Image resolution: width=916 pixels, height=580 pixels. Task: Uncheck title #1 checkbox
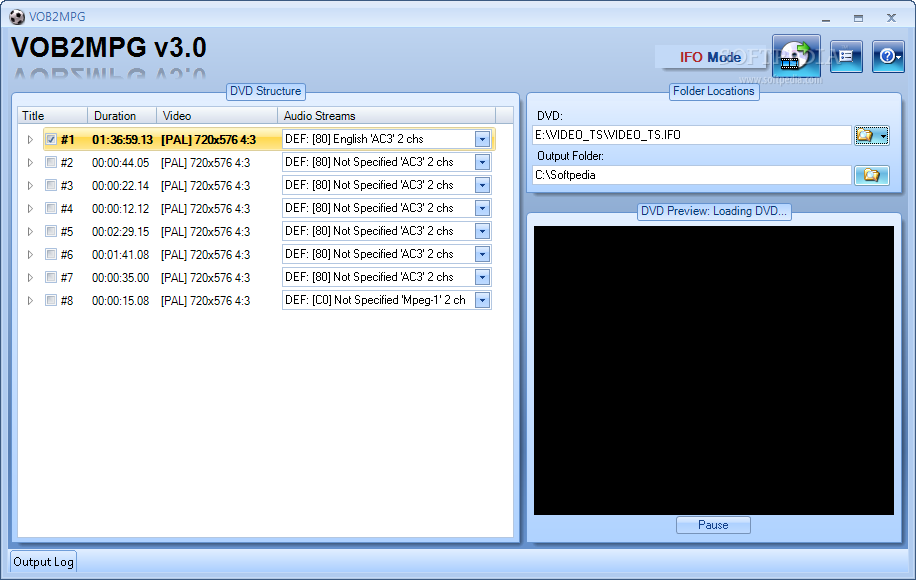click(51, 140)
